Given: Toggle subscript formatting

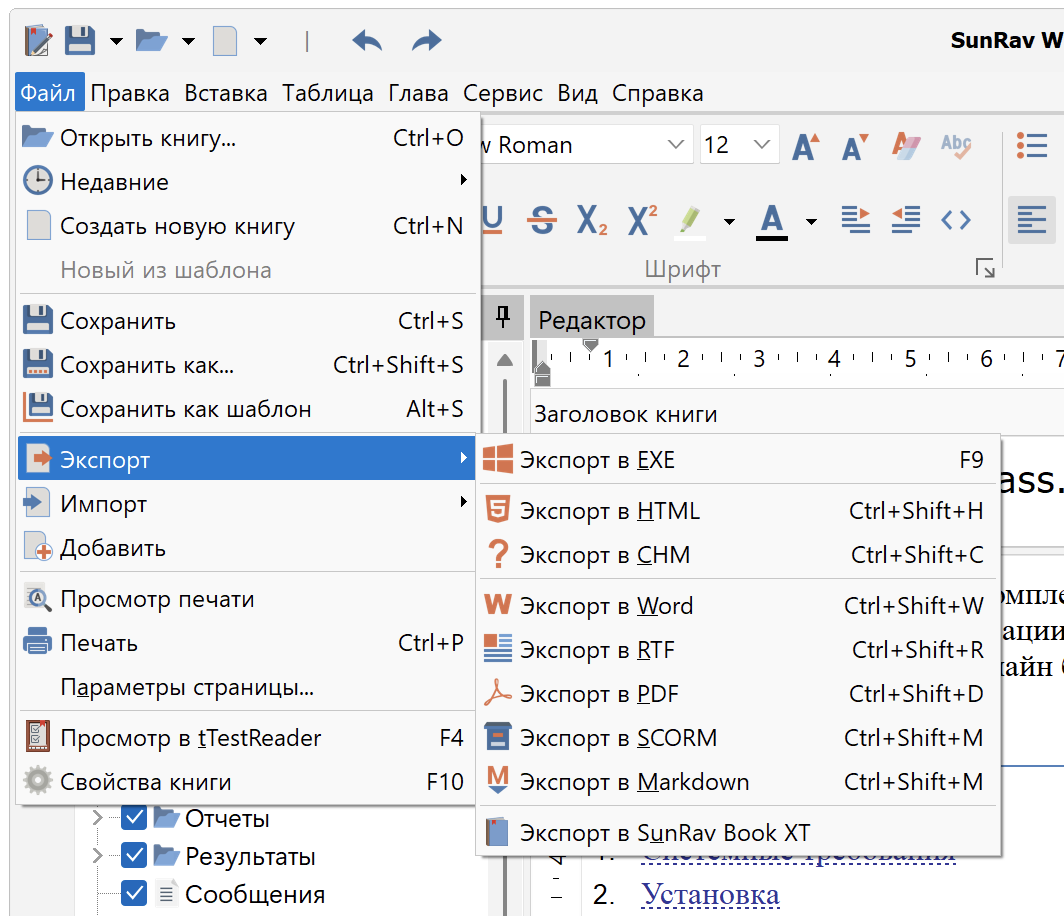Looking at the screenshot, I should [592, 219].
